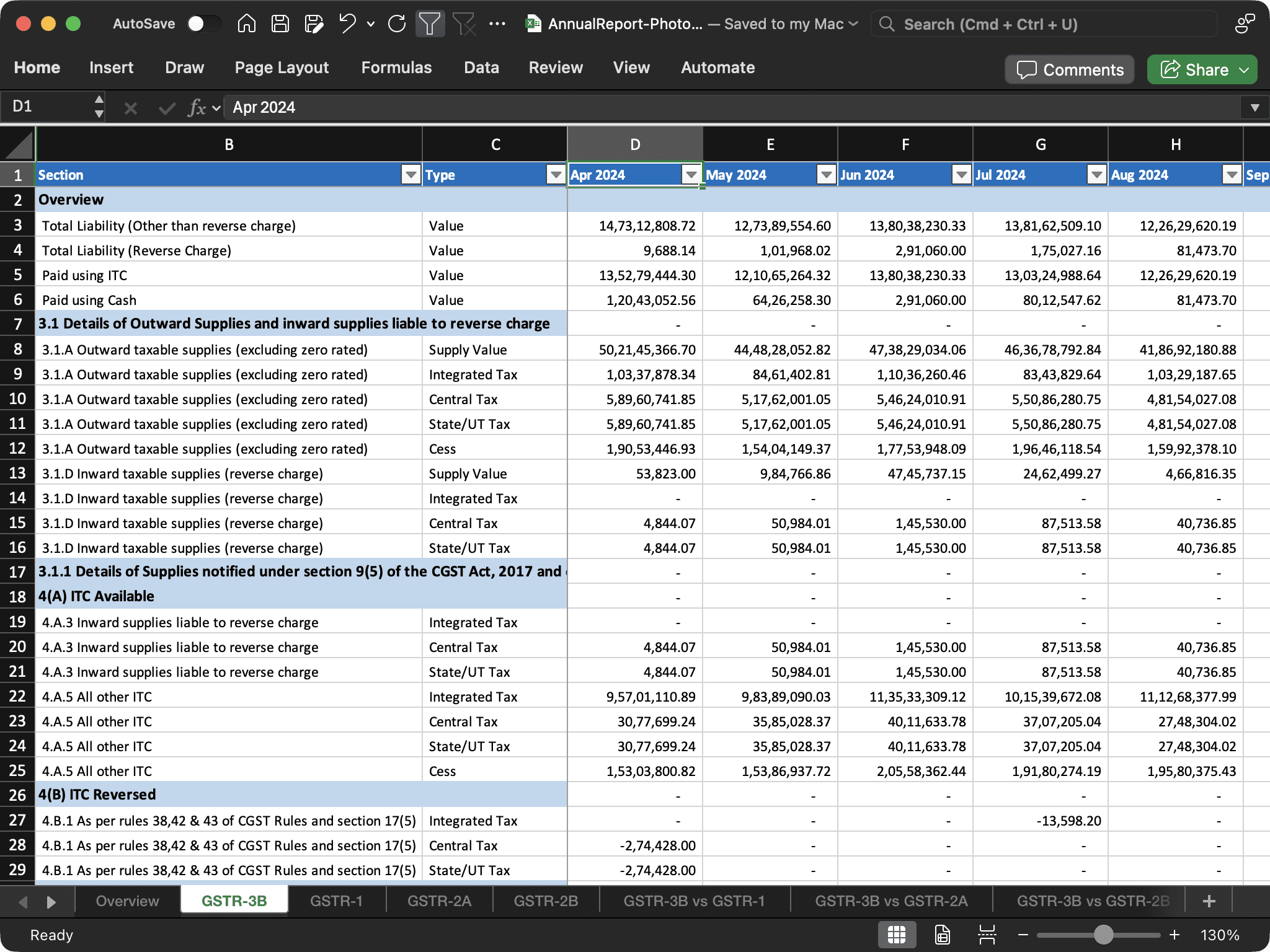Image resolution: width=1270 pixels, height=952 pixels.
Task: Click the Clear Filter icon
Action: coord(463,24)
